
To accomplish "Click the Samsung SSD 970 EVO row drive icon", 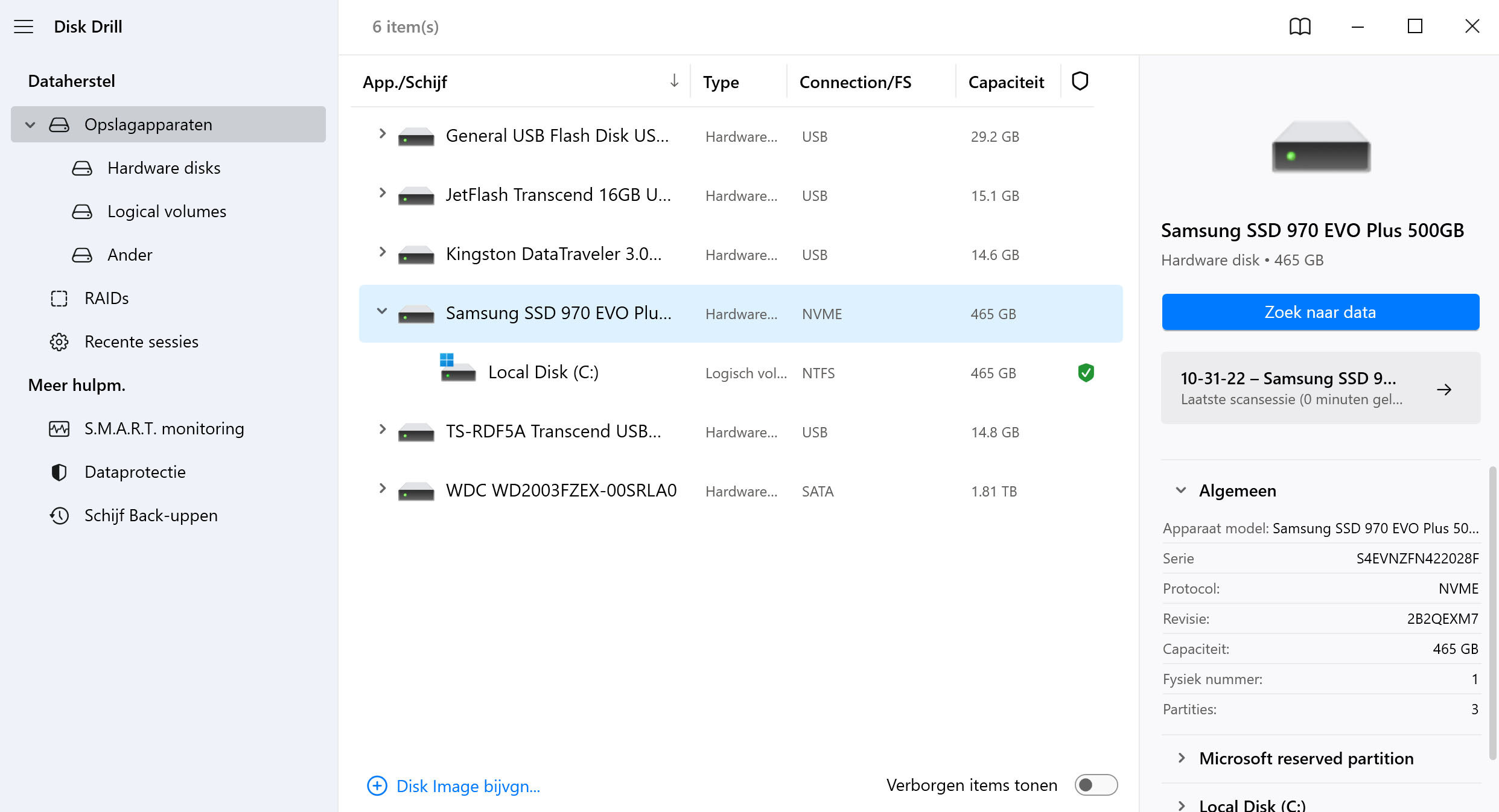I will 416,314.
